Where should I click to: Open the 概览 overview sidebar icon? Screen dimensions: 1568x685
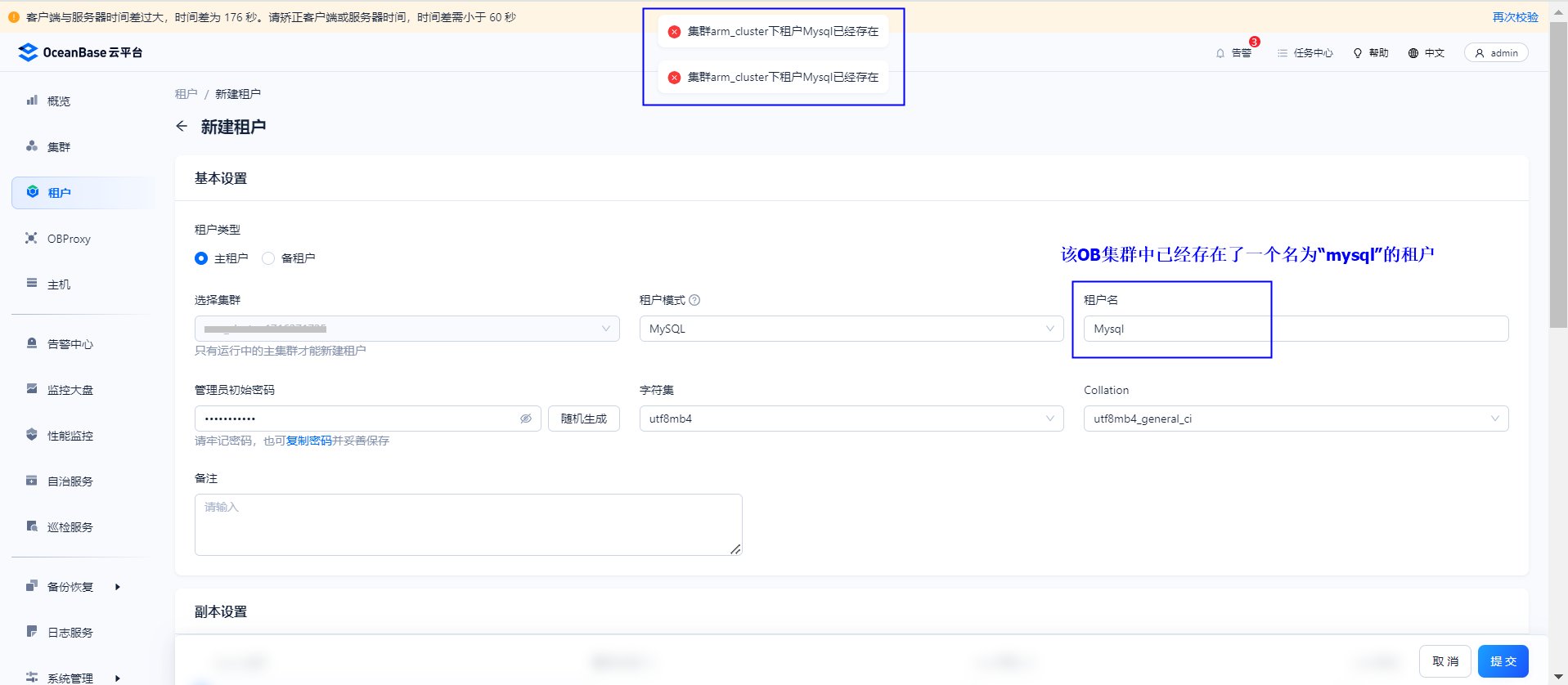tap(32, 101)
